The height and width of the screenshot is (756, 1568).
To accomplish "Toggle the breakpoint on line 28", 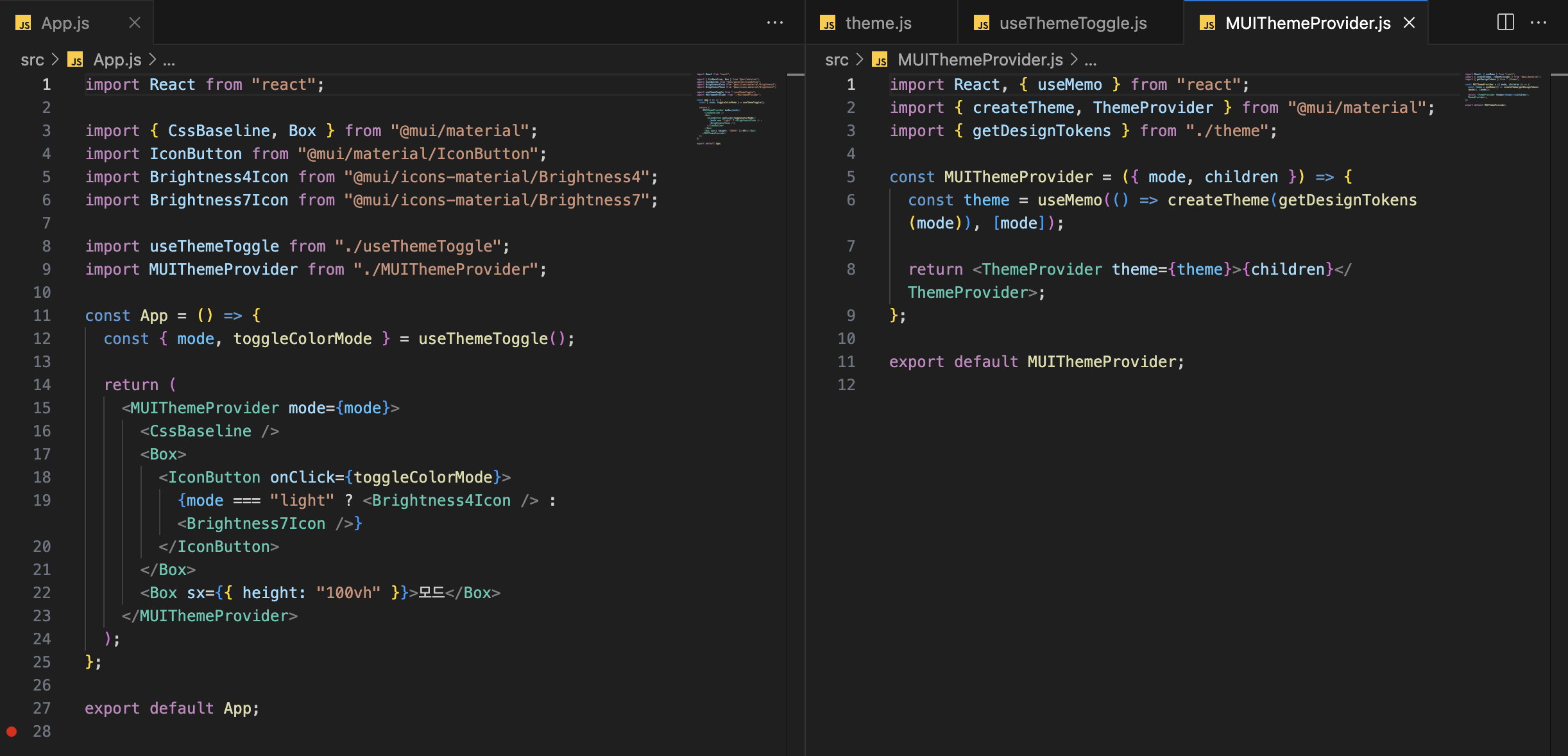I will click(x=12, y=731).
